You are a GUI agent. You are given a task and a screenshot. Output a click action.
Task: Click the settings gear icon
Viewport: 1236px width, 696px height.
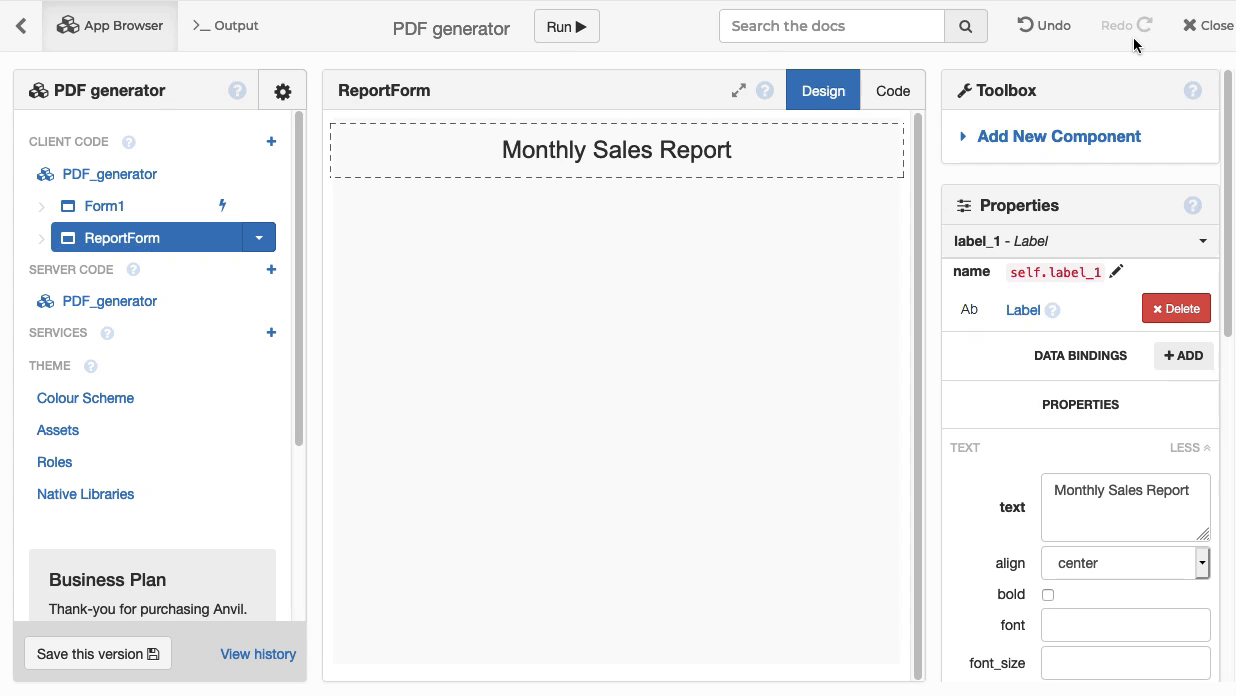(x=283, y=92)
